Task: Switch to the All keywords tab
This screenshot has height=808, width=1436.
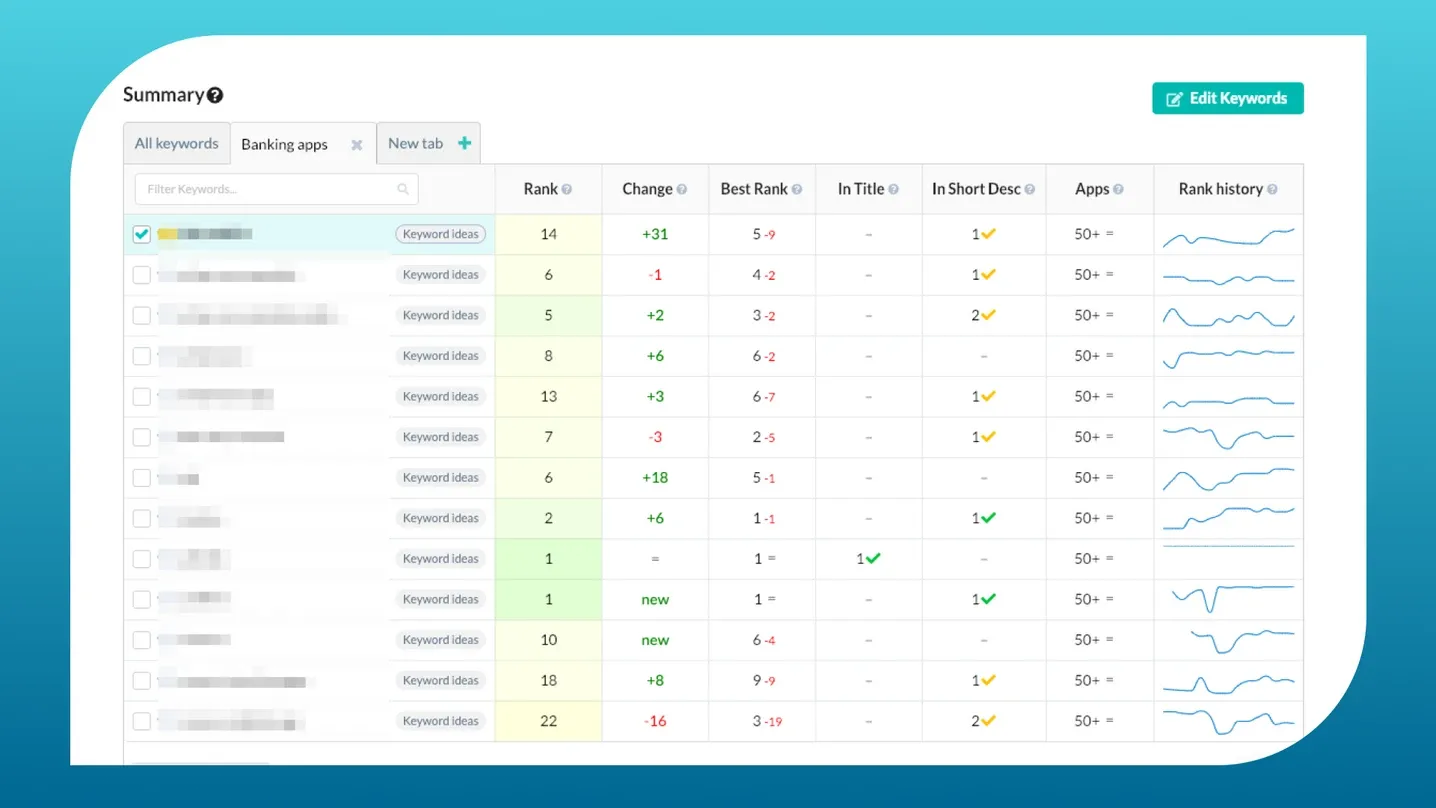Action: 177,143
